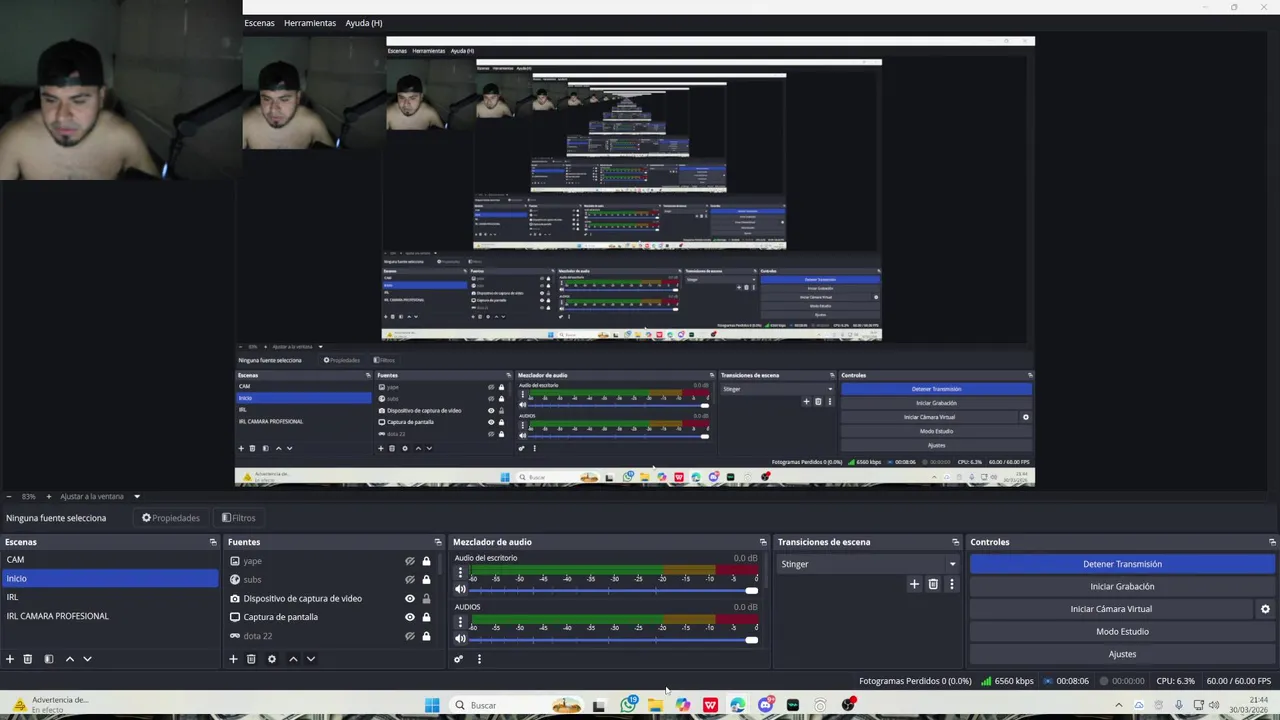Image resolution: width=1280 pixels, height=720 pixels.
Task: Open advanced audio properties gears icon in the mixer
Action: (459, 659)
